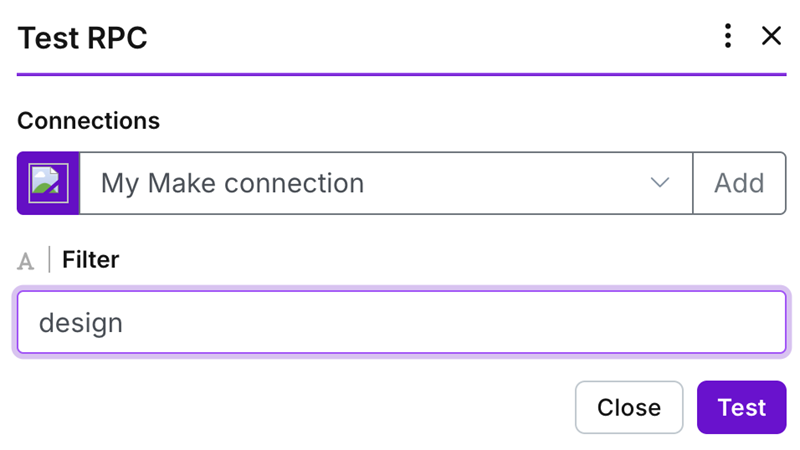The height and width of the screenshot is (450, 800).
Task: Click empty space right of design text
Action: [450, 322]
